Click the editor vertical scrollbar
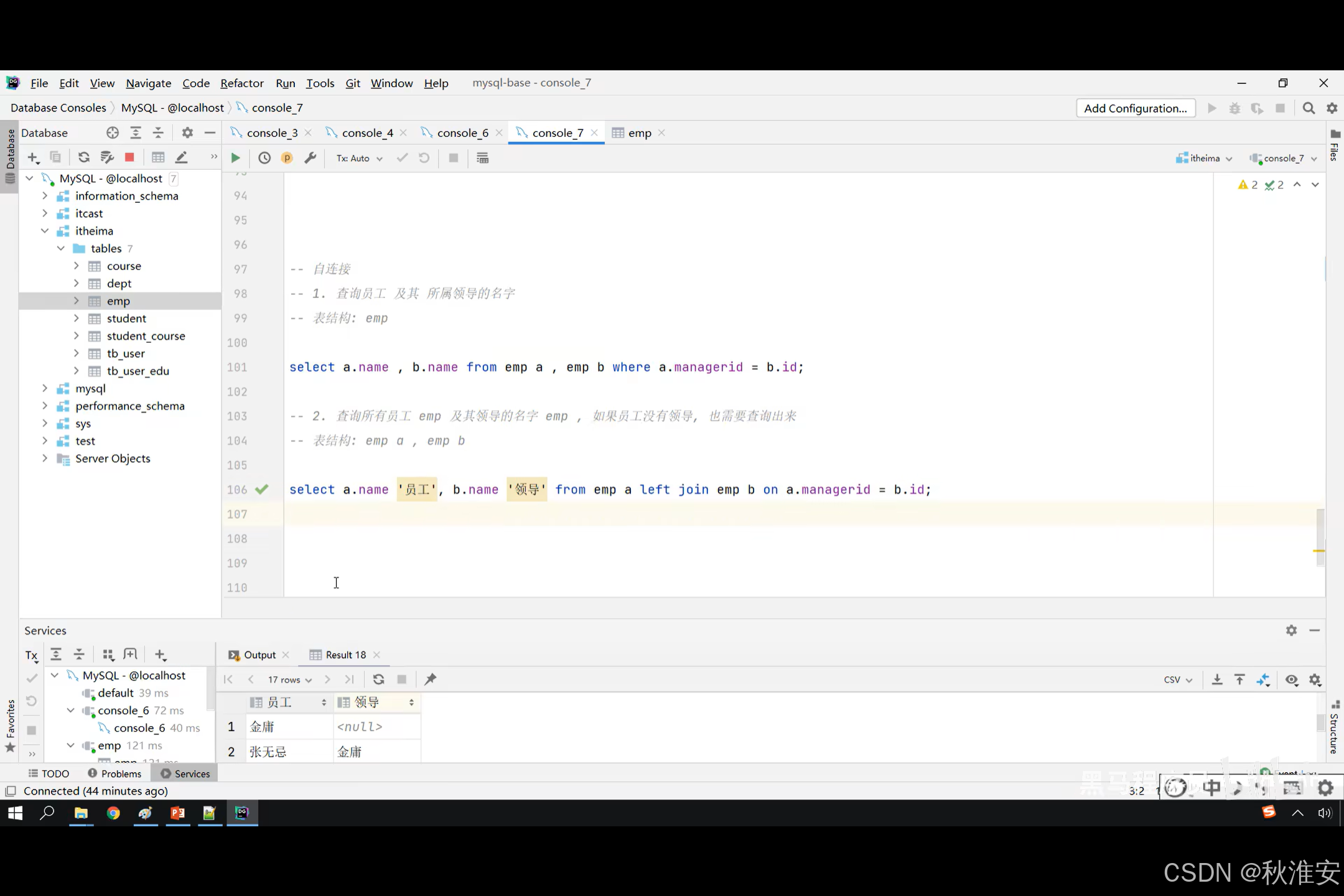This screenshot has width=1344, height=896. (1320, 536)
